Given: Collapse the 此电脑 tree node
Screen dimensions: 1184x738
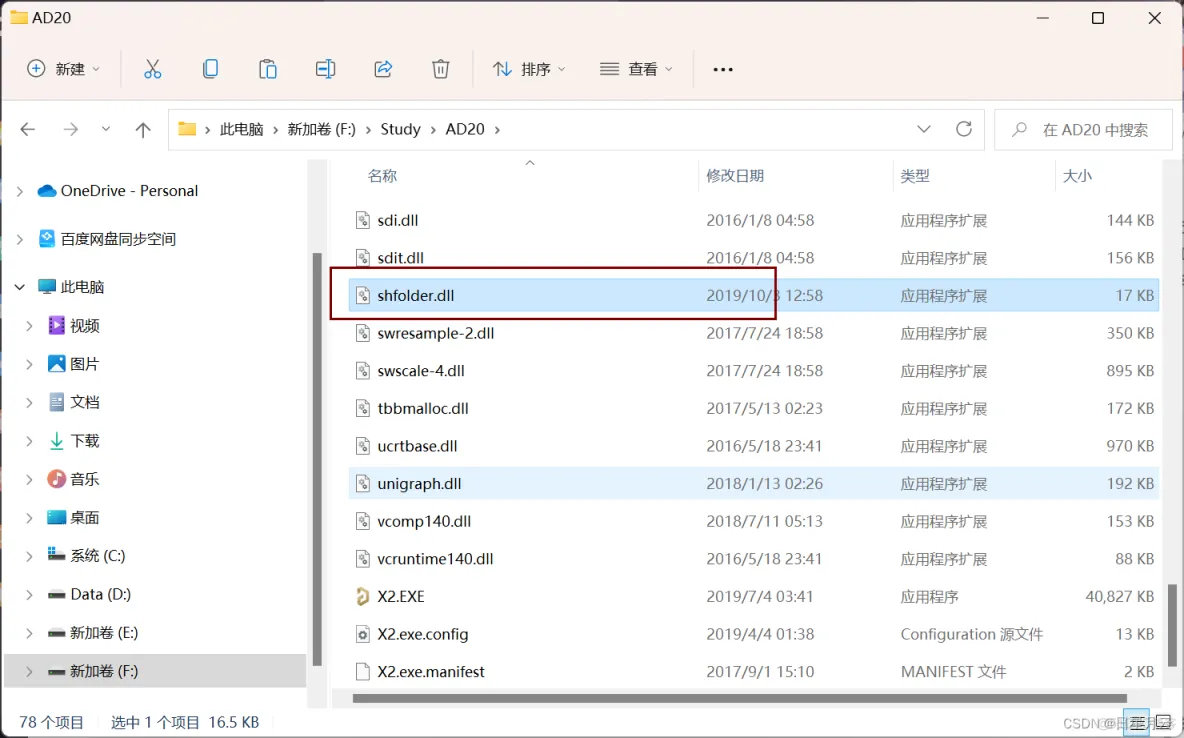Looking at the screenshot, I should coord(20,287).
